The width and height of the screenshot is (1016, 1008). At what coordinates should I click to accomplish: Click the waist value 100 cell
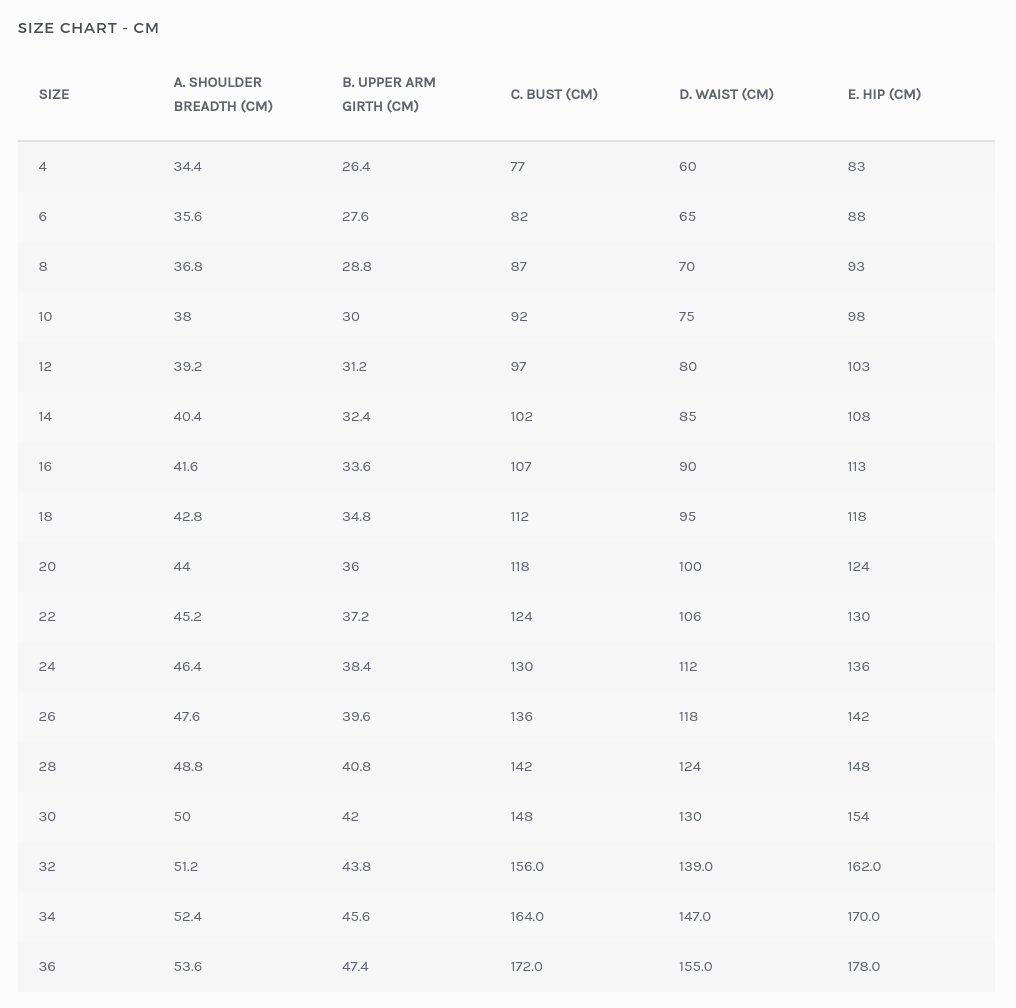coord(690,566)
